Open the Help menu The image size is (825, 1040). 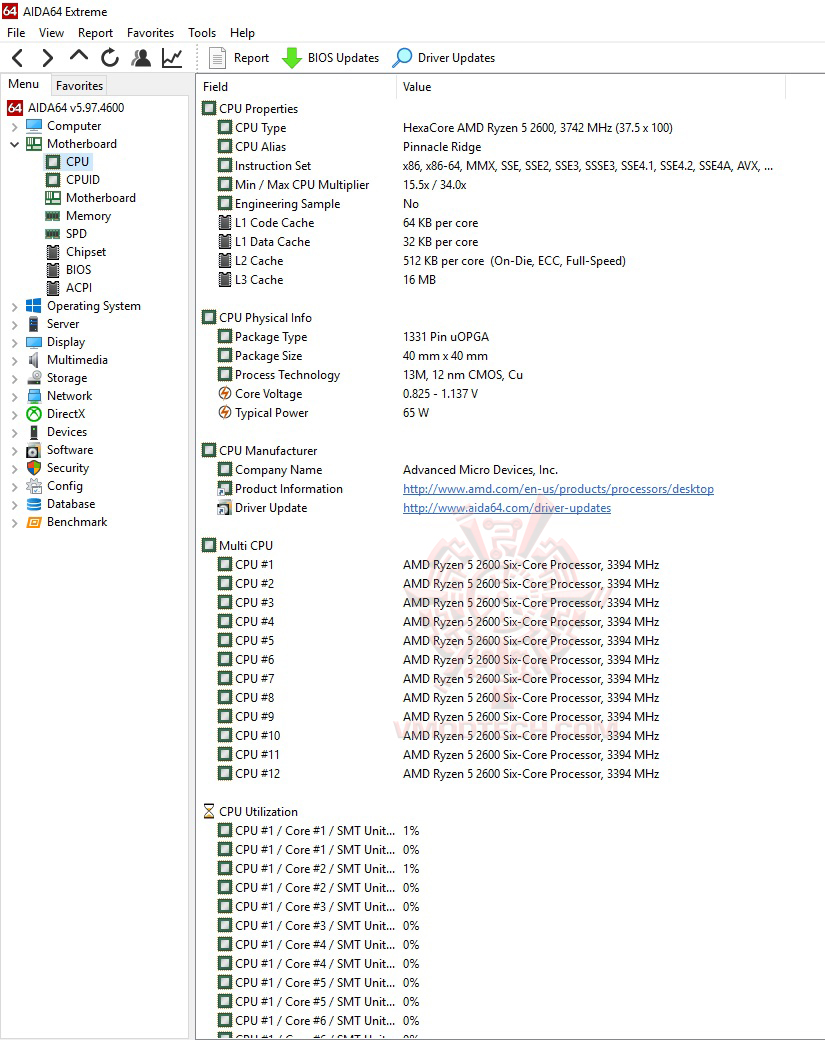point(242,32)
